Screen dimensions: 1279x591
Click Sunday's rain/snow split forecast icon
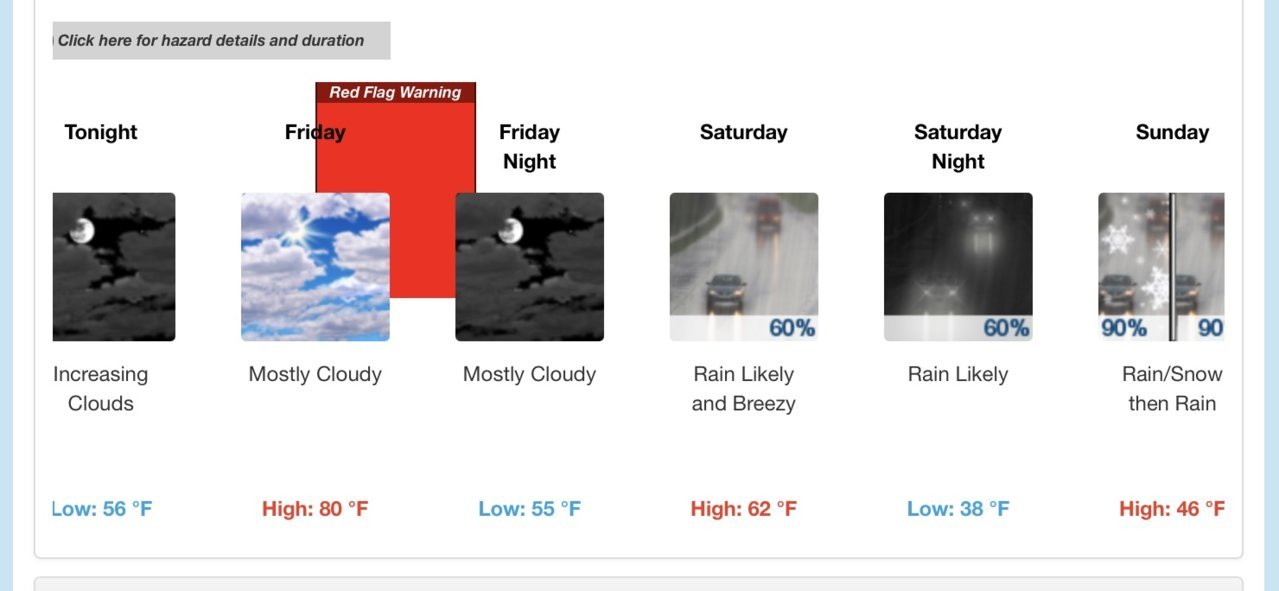(x=1161, y=267)
